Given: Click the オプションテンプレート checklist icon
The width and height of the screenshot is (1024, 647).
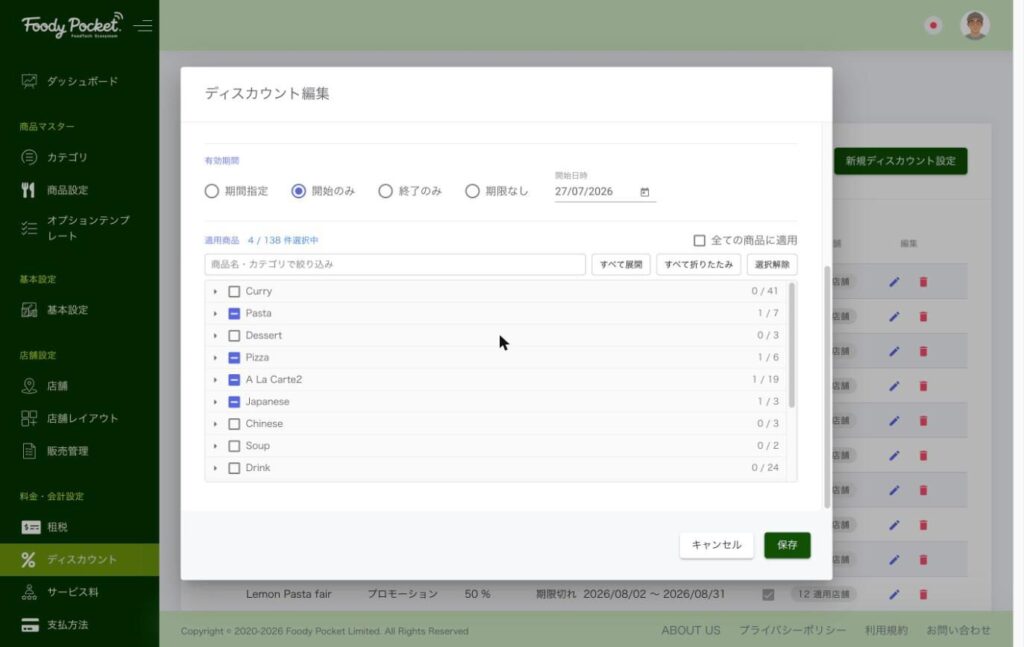Looking at the screenshot, I should 29,228.
